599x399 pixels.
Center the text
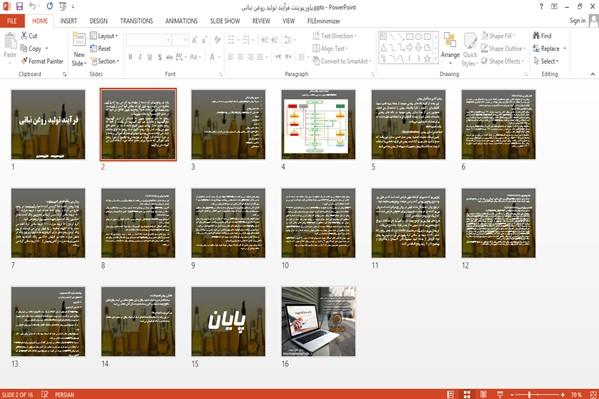[x=241, y=57]
